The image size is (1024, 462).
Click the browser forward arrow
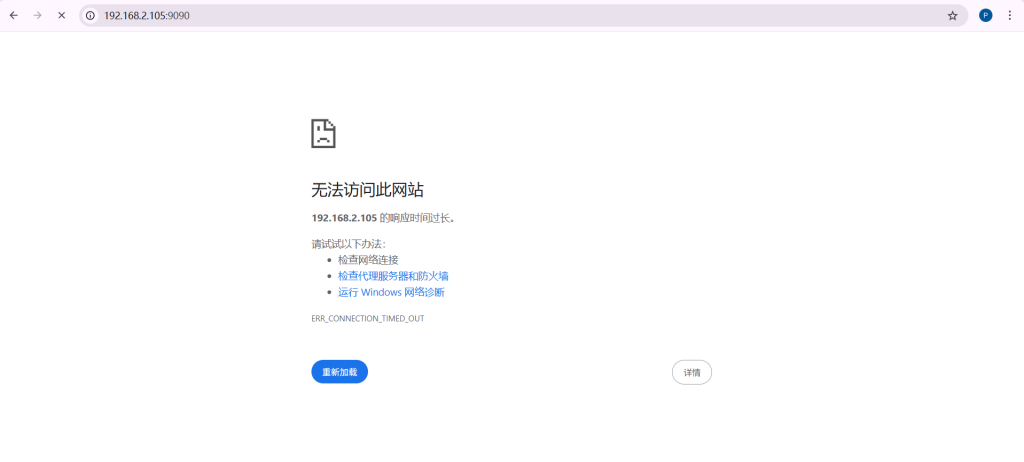coord(38,16)
